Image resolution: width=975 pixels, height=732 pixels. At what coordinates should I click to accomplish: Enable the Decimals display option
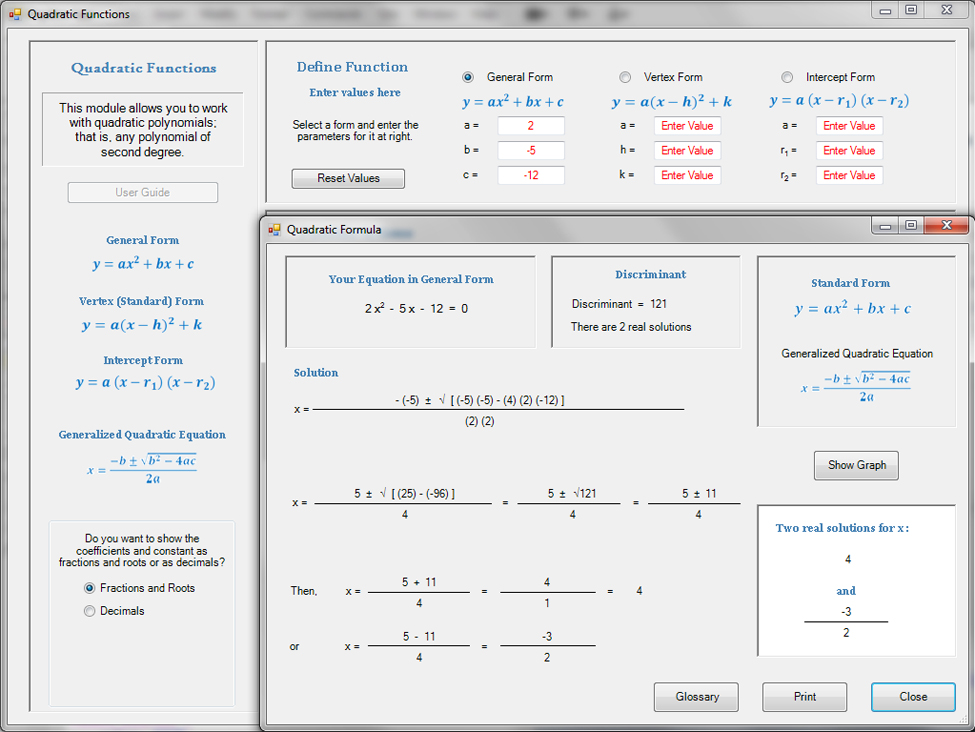coord(90,611)
